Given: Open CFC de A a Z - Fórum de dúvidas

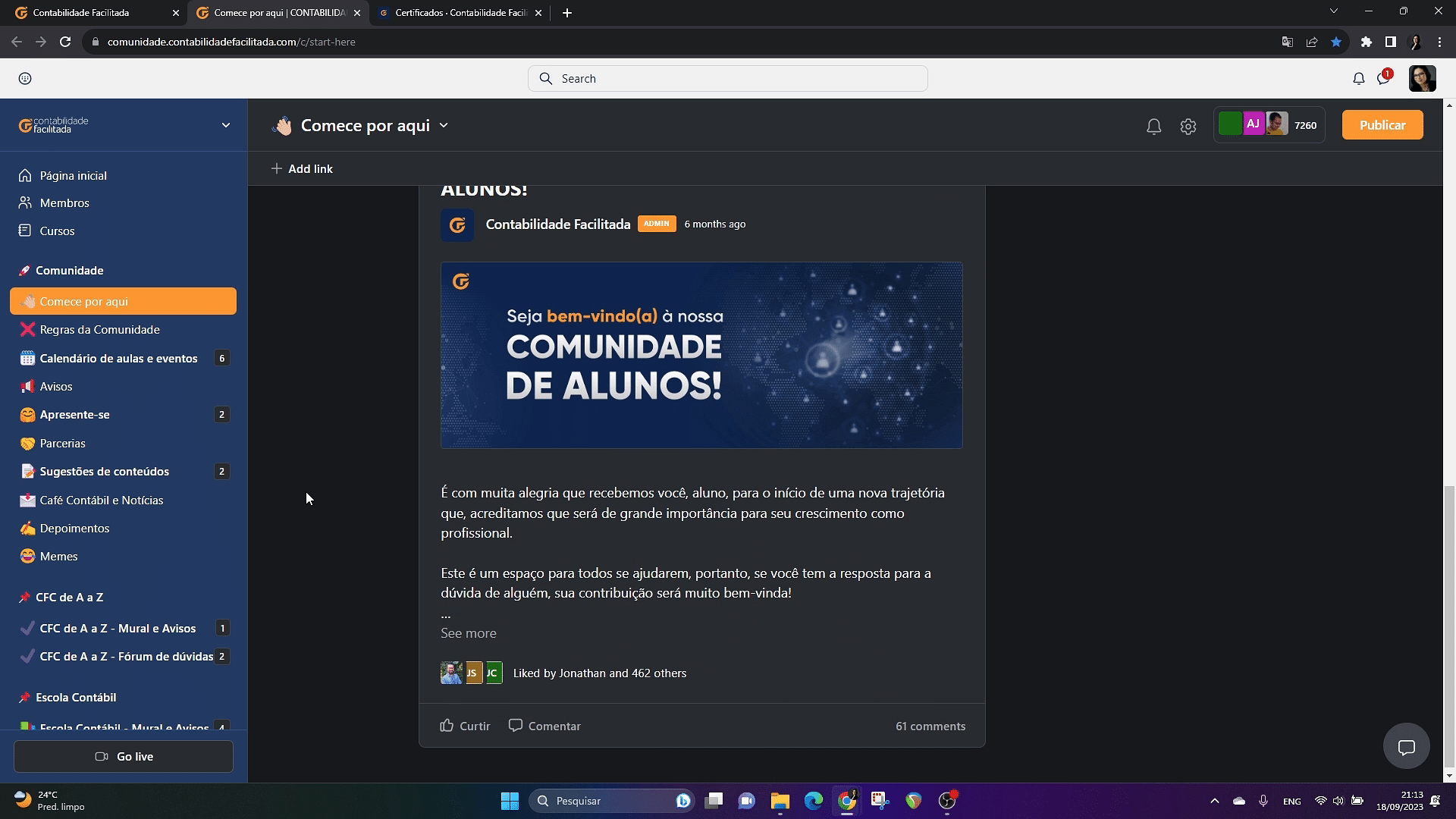Looking at the screenshot, I should (x=123, y=656).
